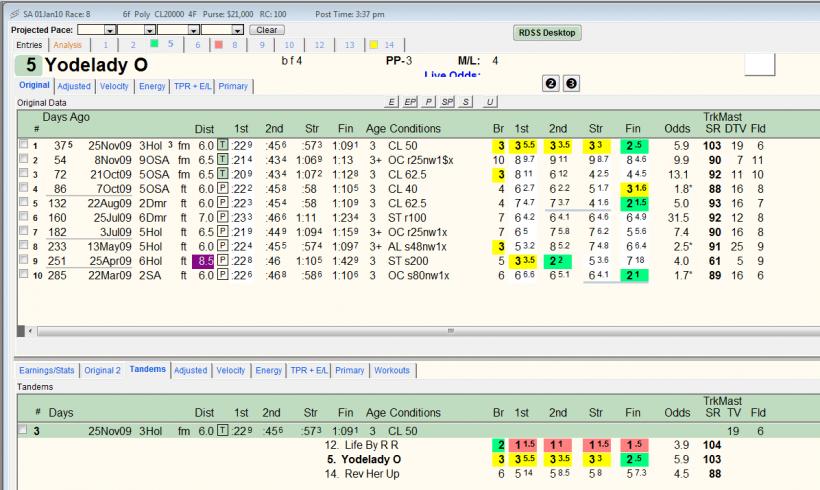The width and height of the screenshot is (820, 490).
Task: Select horse tab 13
Action: (350, 45)
